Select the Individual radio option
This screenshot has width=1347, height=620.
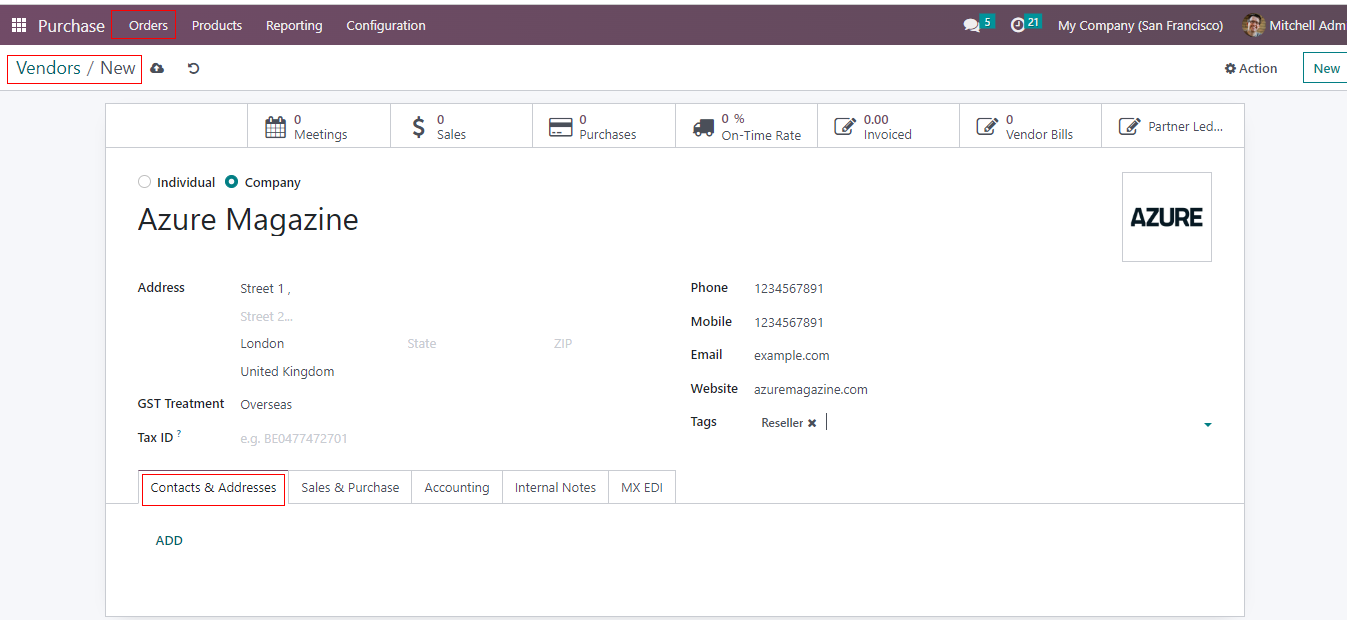[145, 182]
